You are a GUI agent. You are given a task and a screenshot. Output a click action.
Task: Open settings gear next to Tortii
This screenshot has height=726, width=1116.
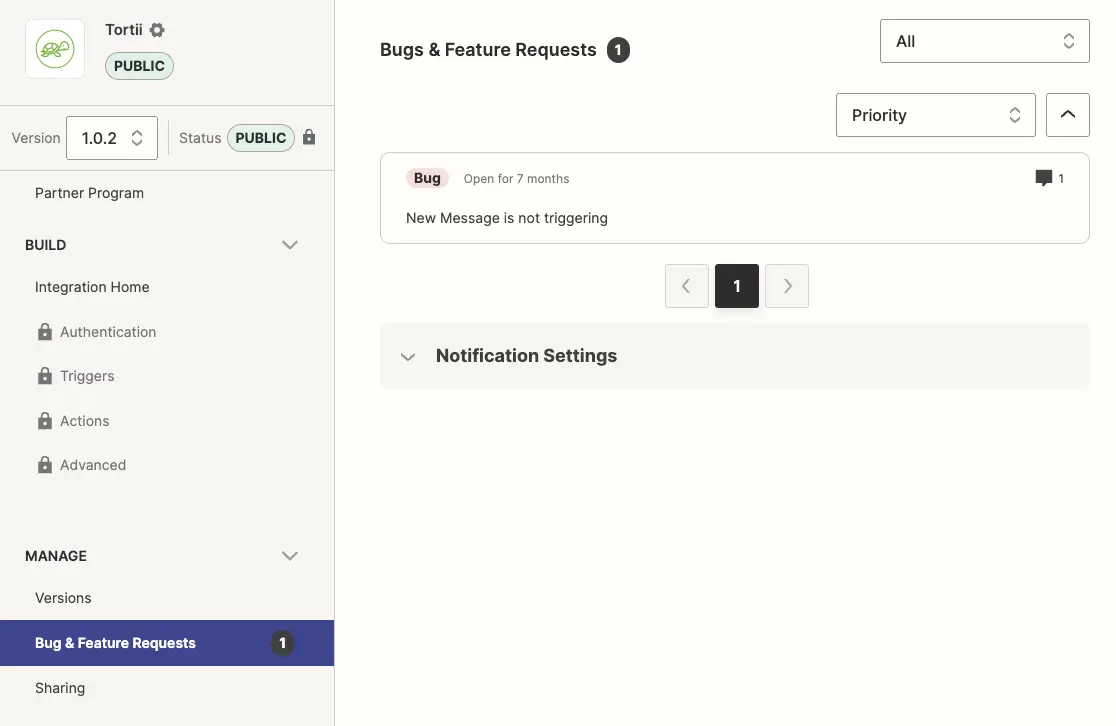(157, 30)
